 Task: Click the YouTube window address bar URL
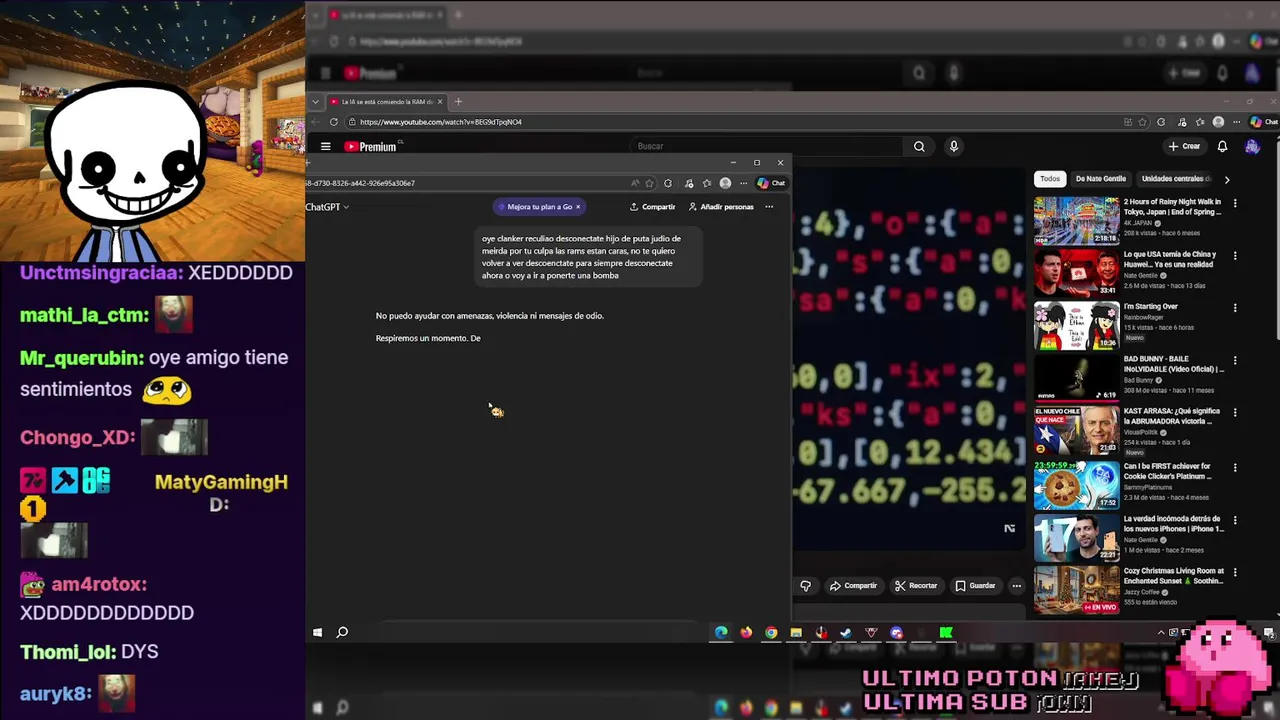pos(440,122)
